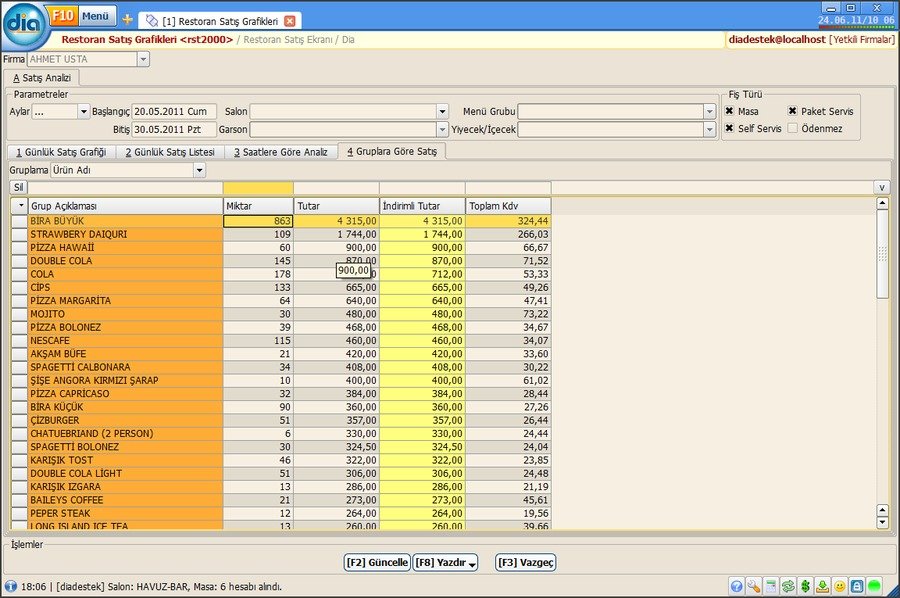
Task: Click the Bitiş date field
Action: point(174,130)
